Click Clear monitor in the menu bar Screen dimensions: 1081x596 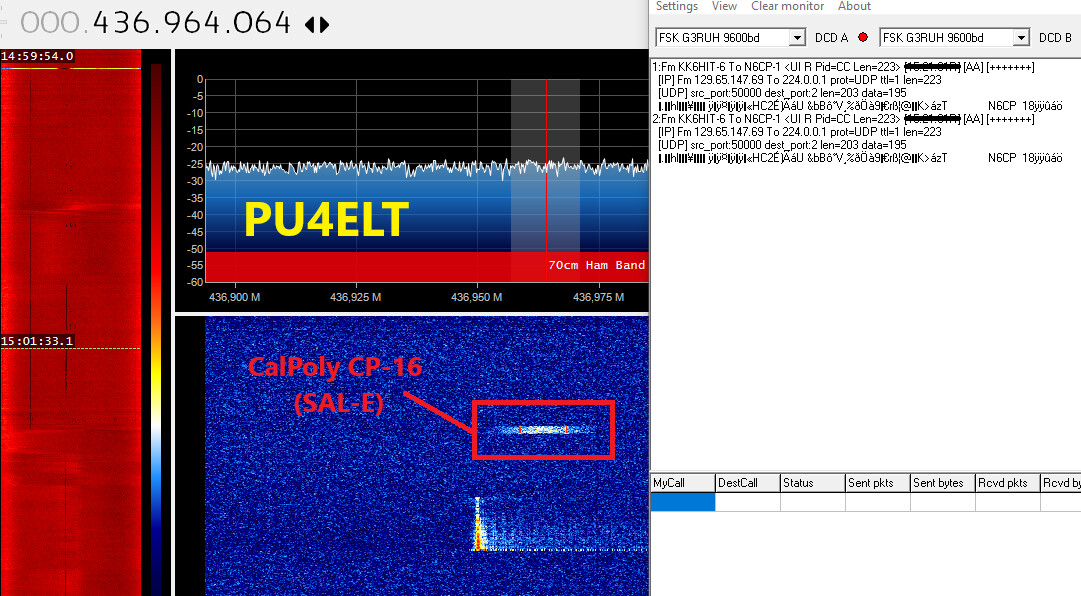(787, 7)
